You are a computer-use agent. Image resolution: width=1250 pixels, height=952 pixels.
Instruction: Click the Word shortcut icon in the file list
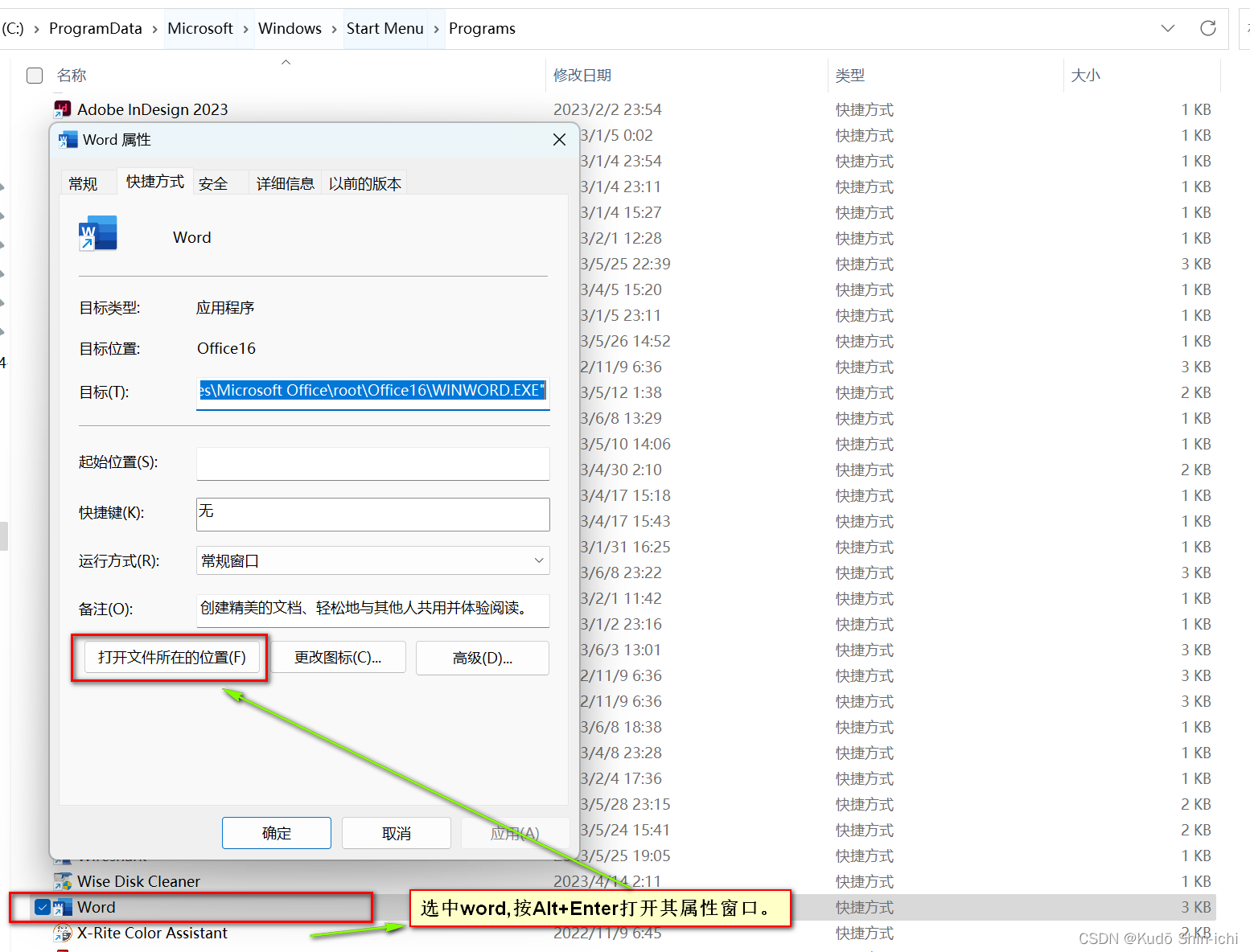click(x=63, y=907)
